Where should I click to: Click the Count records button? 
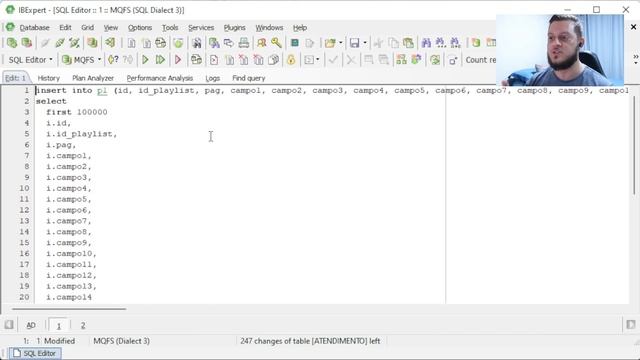coord(481,60)
